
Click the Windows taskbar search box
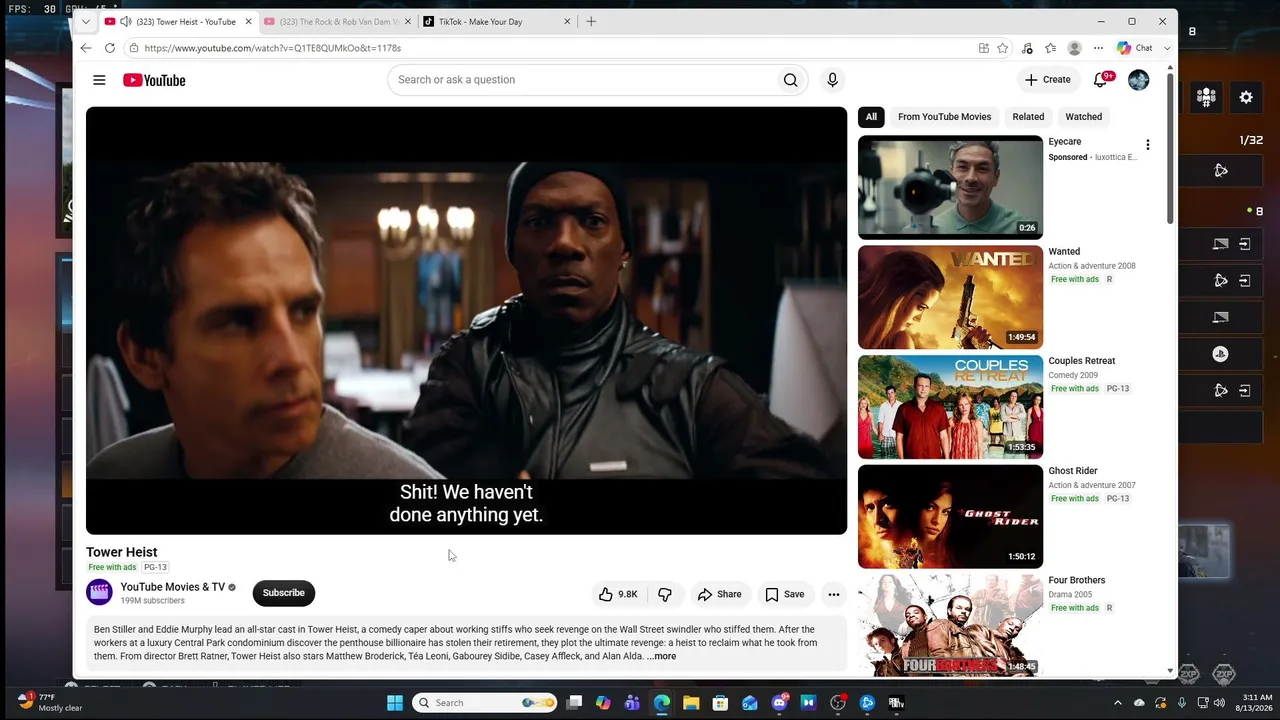point(485,703)
